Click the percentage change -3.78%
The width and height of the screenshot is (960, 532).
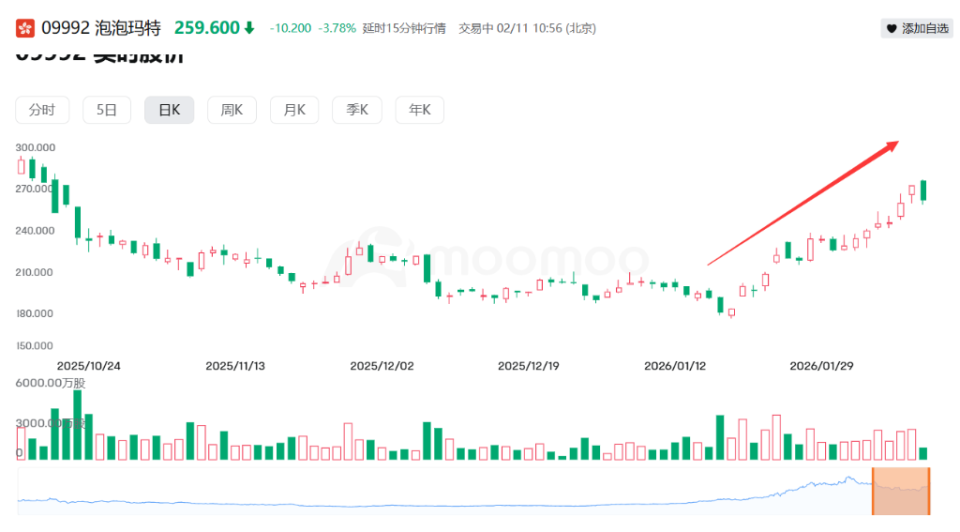pos(337,28)
